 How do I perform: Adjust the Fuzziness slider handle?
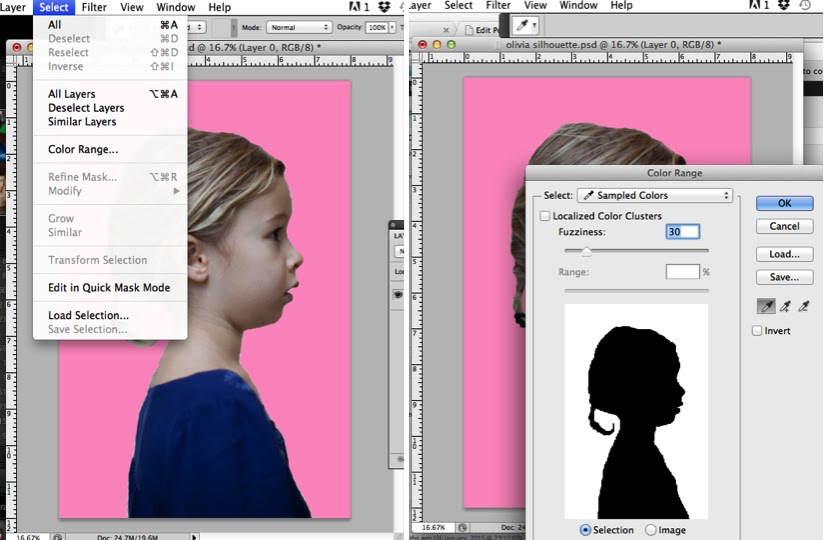[586, 251]
